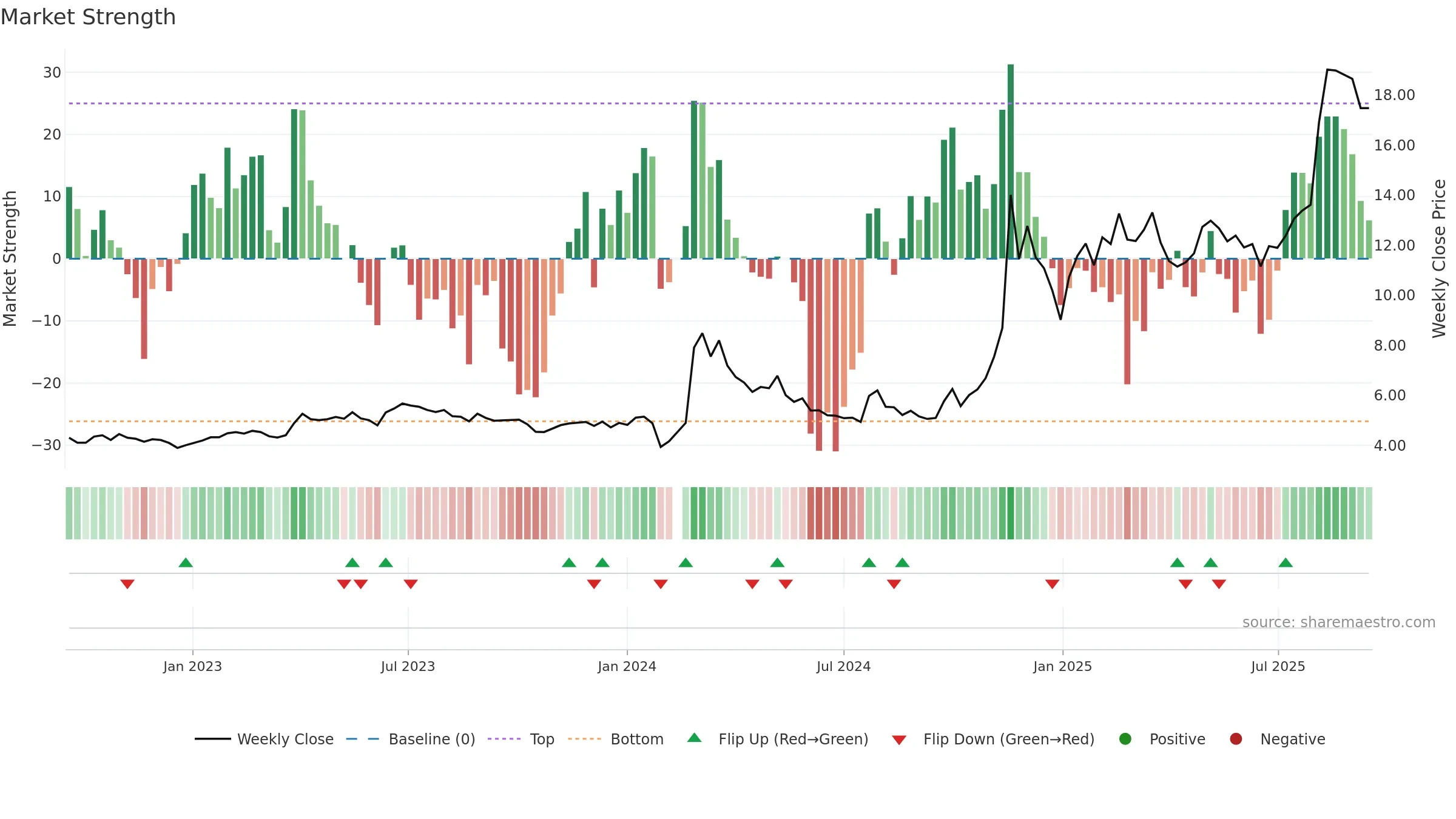Click the orange dotted Bottom legend line
Screen dimensions: 1456x819
tap(585, 739)
